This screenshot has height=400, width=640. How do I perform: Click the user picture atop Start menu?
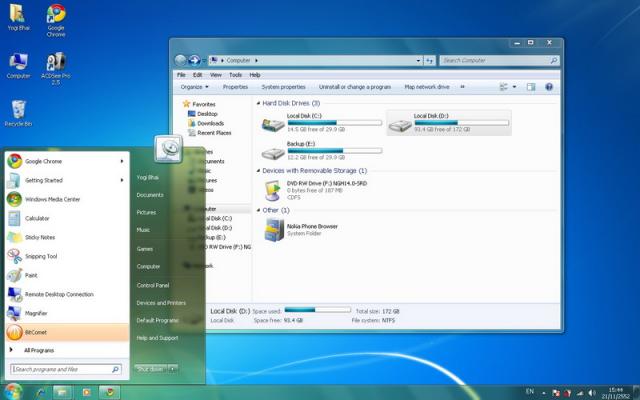click(168, 149)
